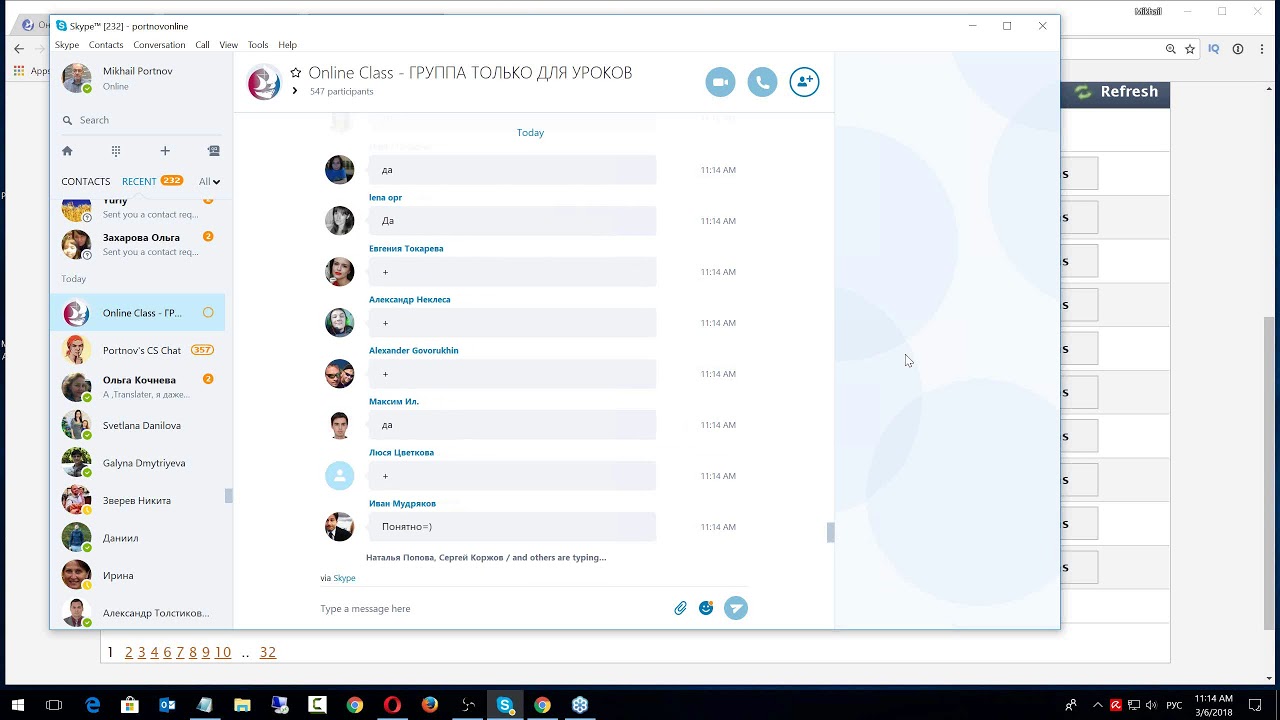
Task: Open the View menu
Action: click(x=229, y=45)
